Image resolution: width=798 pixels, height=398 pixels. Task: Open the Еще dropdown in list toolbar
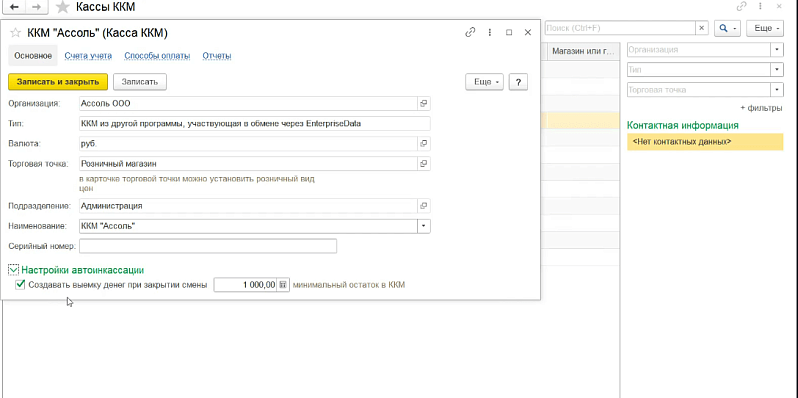tap(764, 28)
